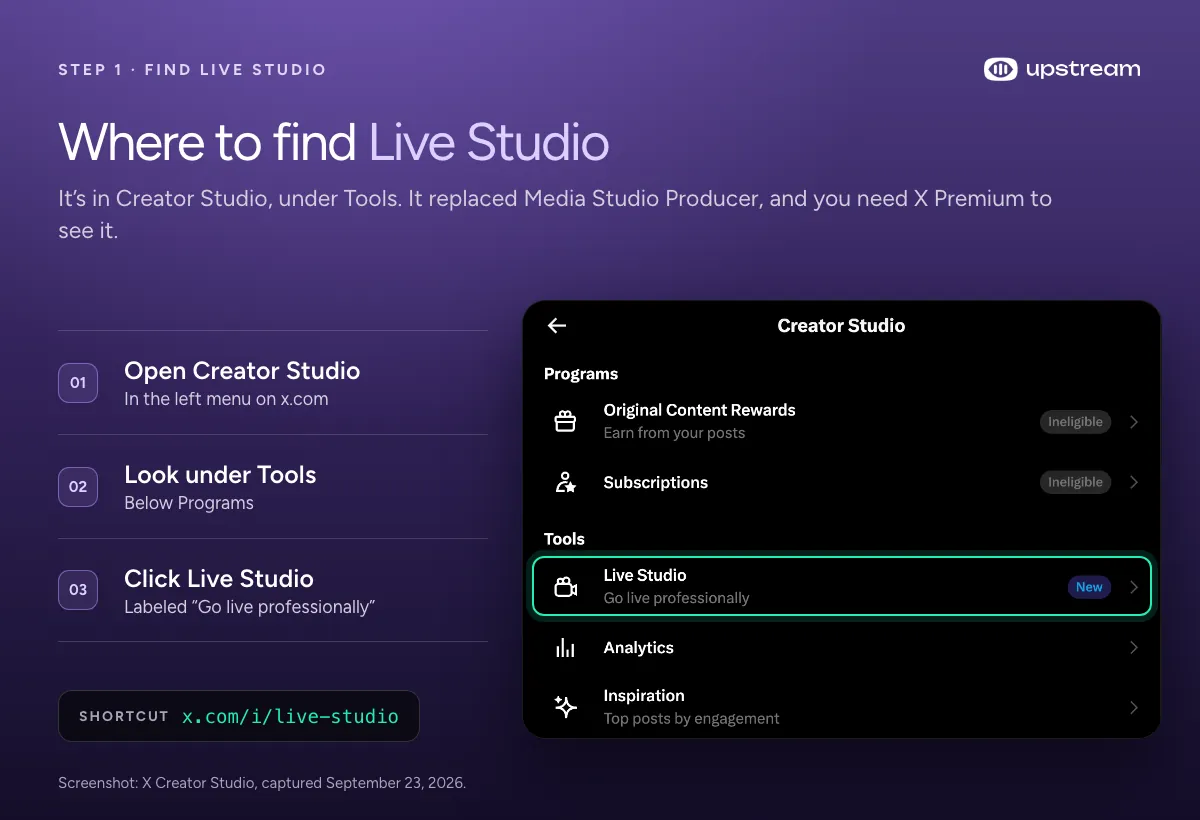Click the "Where to find Live Studio" headline
This screenshot has width=1200, height=820.
[x=334, y=142]
